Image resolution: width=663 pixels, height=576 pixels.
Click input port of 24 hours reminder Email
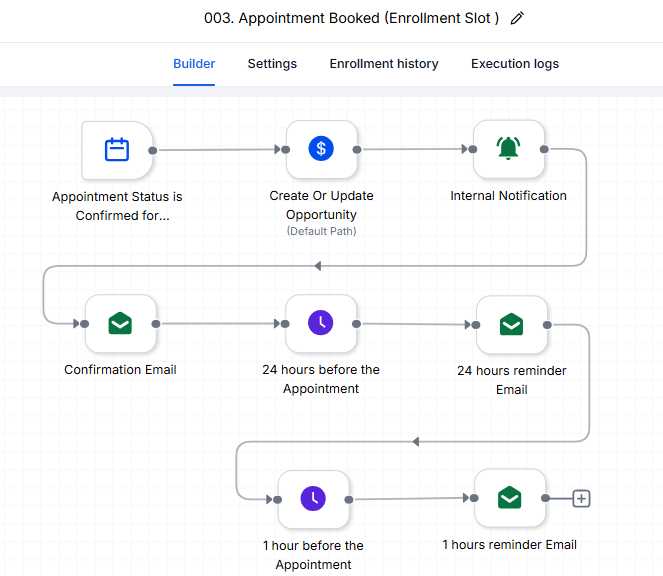476,325
